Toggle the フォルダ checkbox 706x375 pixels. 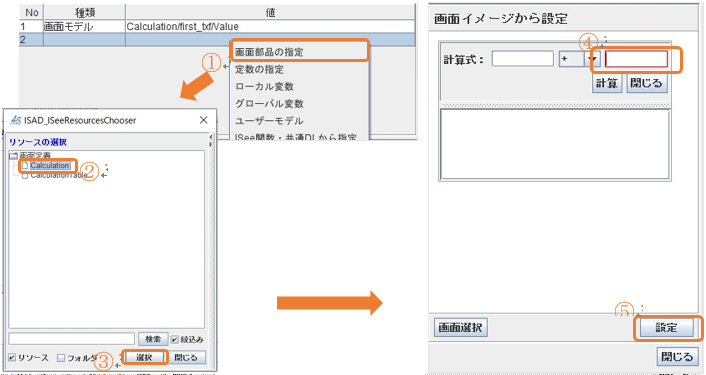(x=61, y=358)
